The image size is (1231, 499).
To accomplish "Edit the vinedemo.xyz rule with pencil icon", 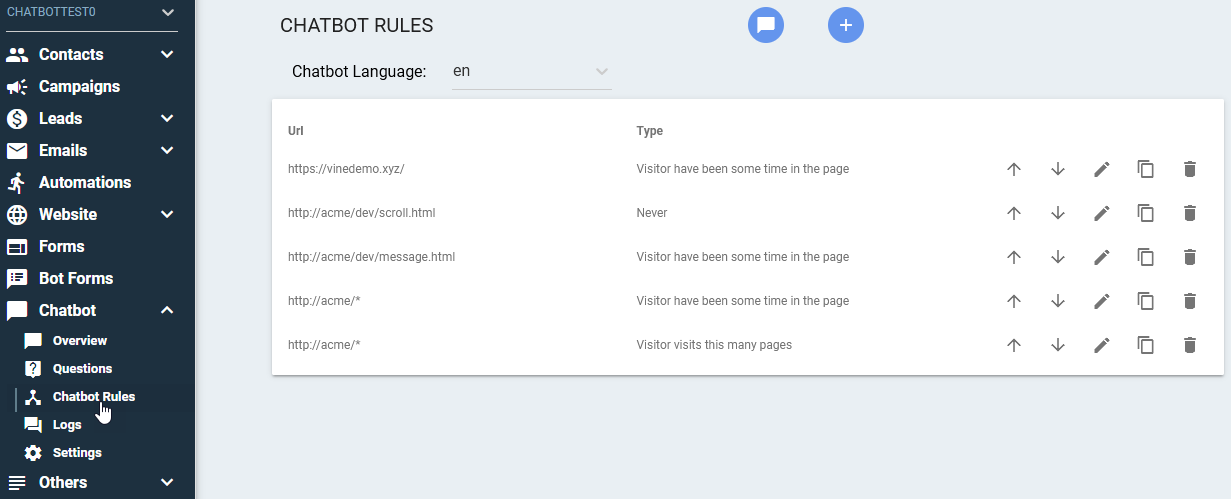I will [1102, 169].
